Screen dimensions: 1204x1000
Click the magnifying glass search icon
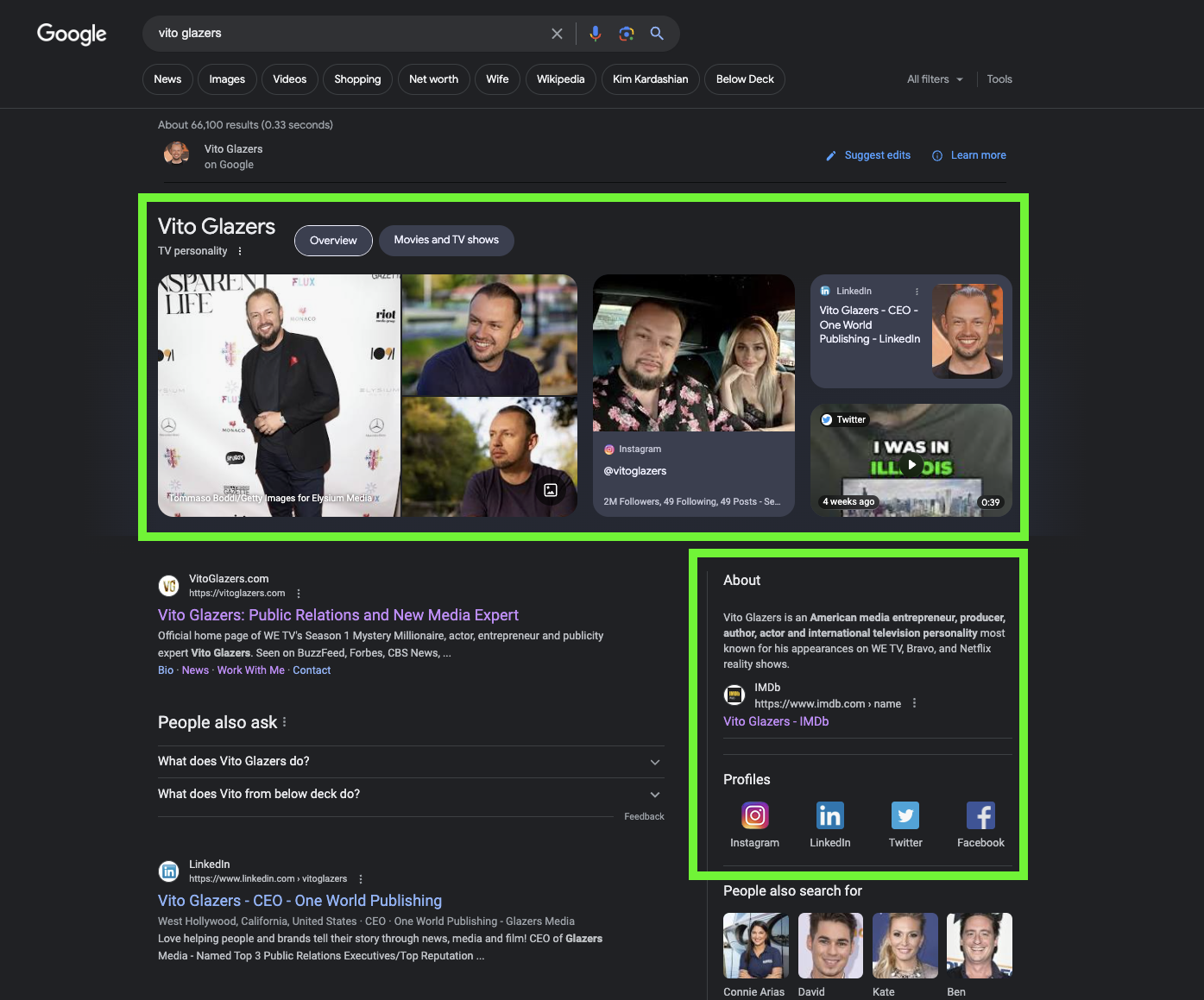[657, 34]
